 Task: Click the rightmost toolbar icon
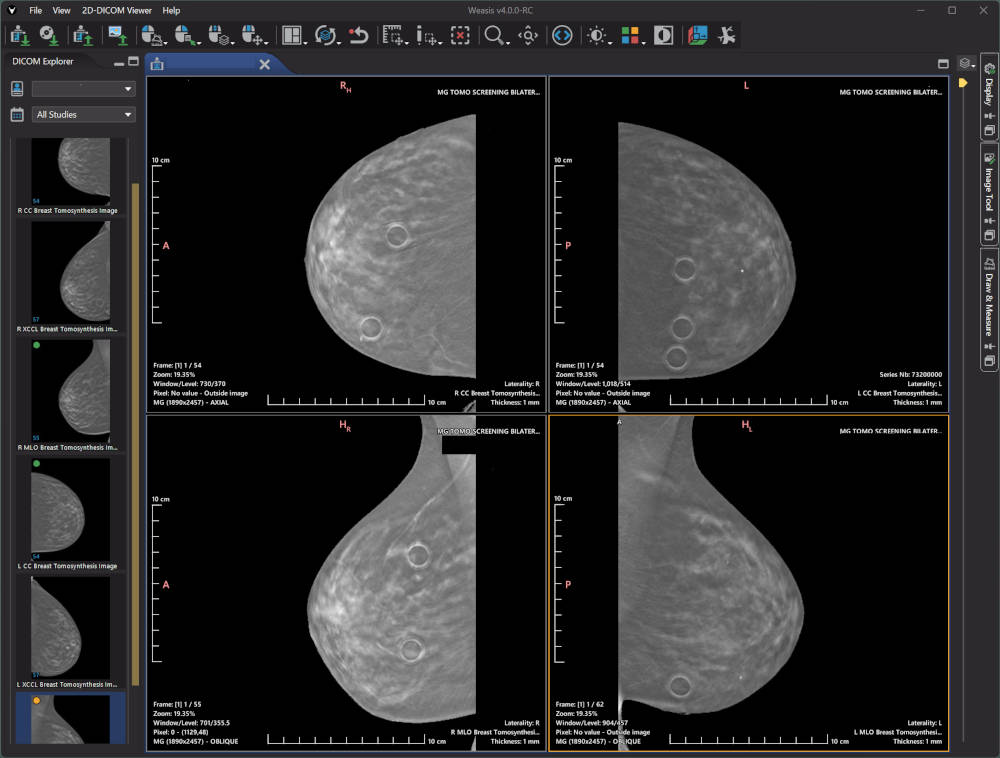(x=726, y=36)
